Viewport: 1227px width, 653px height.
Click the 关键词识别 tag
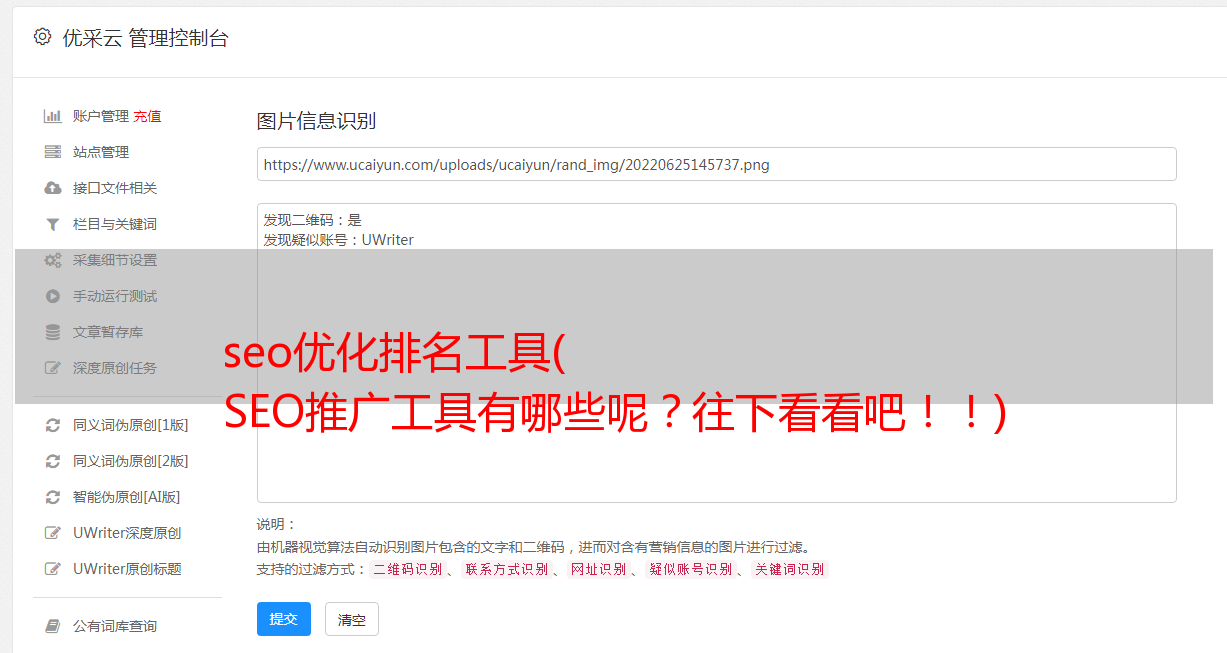pos(790,569)
